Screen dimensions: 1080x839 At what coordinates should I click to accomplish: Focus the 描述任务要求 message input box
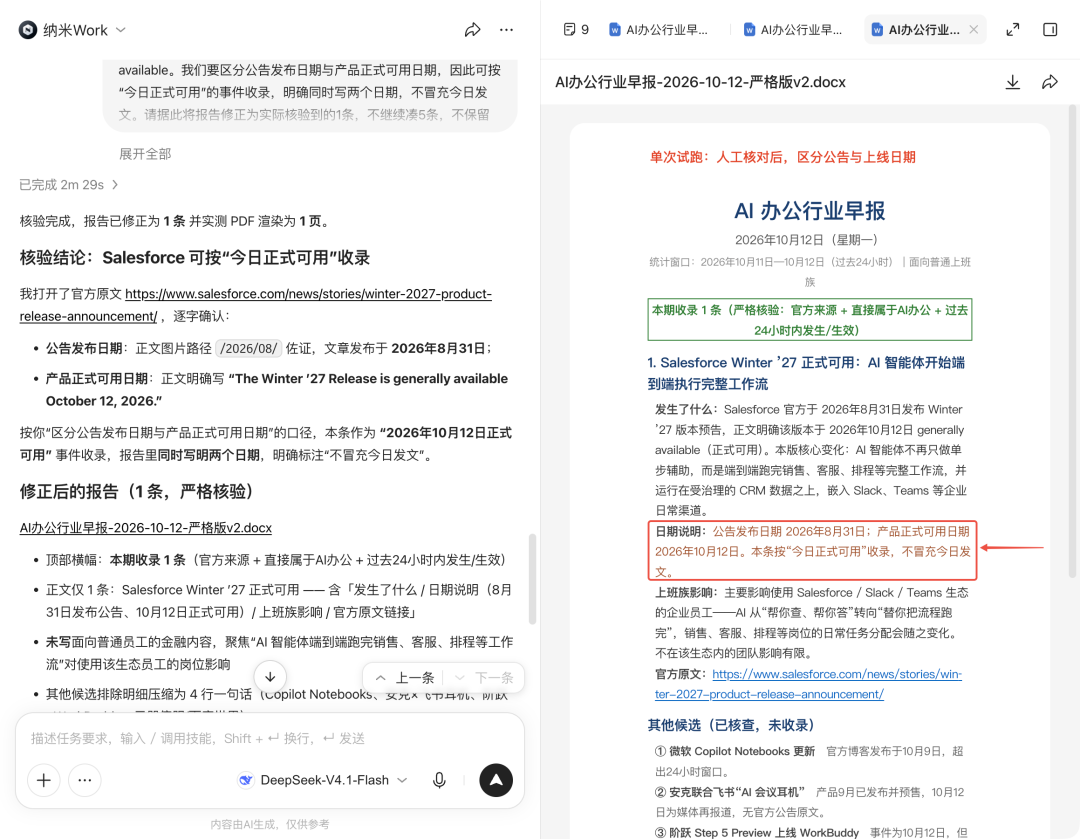pyautogui.click(x=270, y=738)
